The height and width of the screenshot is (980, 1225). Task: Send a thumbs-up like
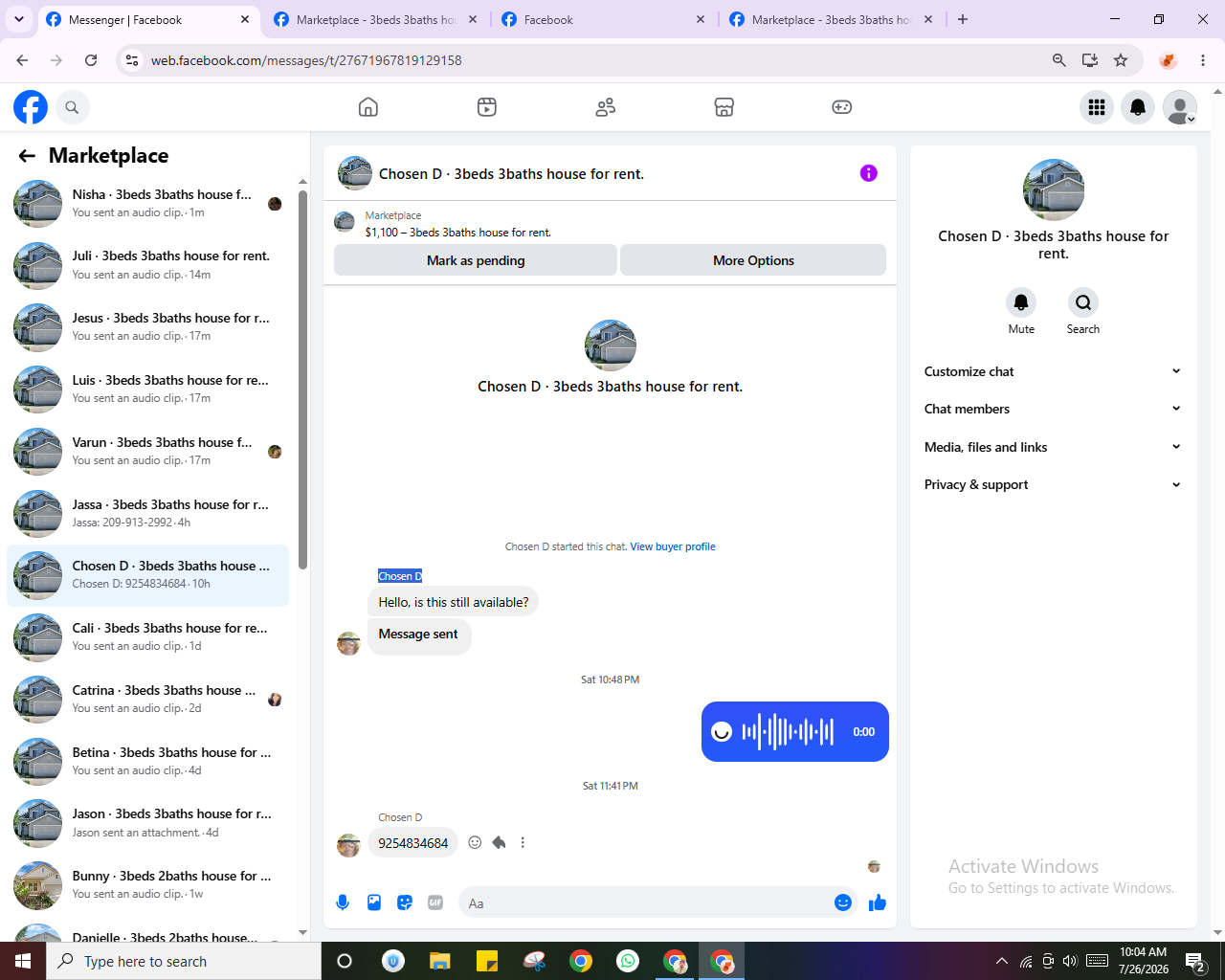click(878, 902)
